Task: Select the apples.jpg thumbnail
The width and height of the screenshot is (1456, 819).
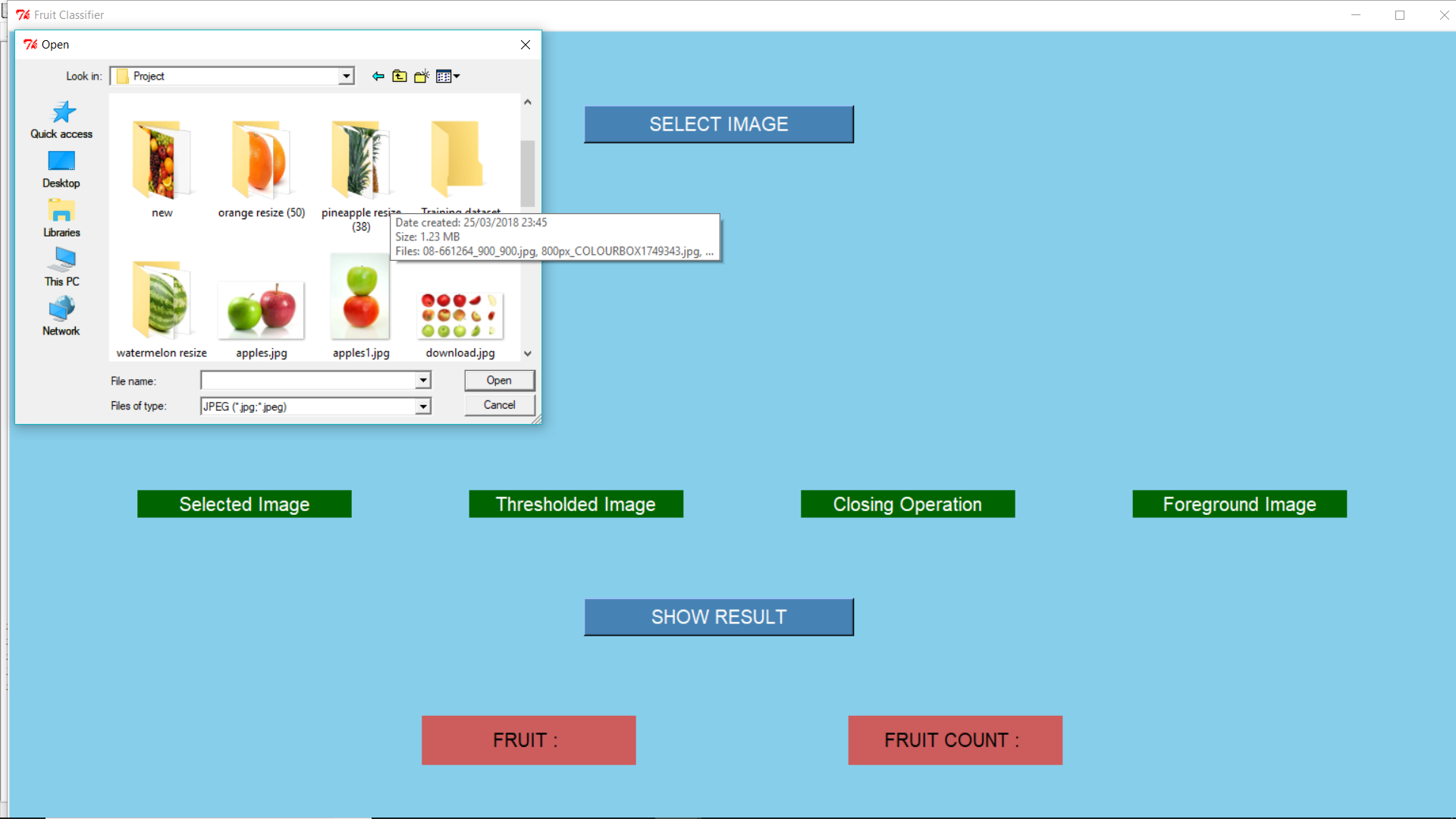Action: click(261, 311)
